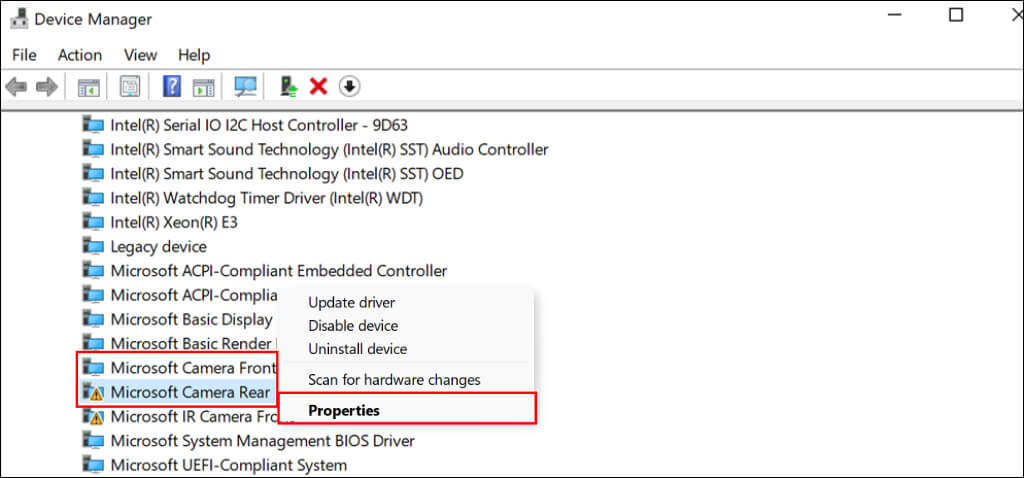Open the Action menu
1024x478 pixels.
(x=80, y=55)
